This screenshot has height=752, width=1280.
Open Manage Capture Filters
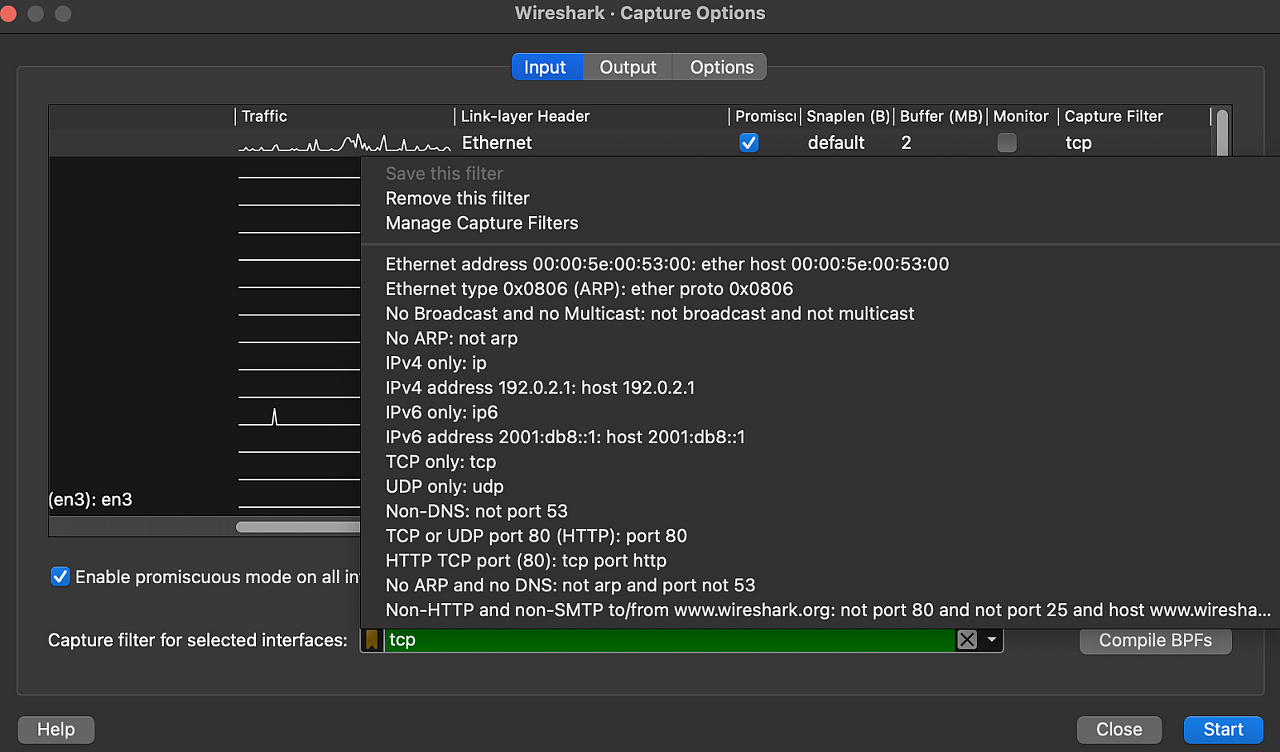coord(482,223)
